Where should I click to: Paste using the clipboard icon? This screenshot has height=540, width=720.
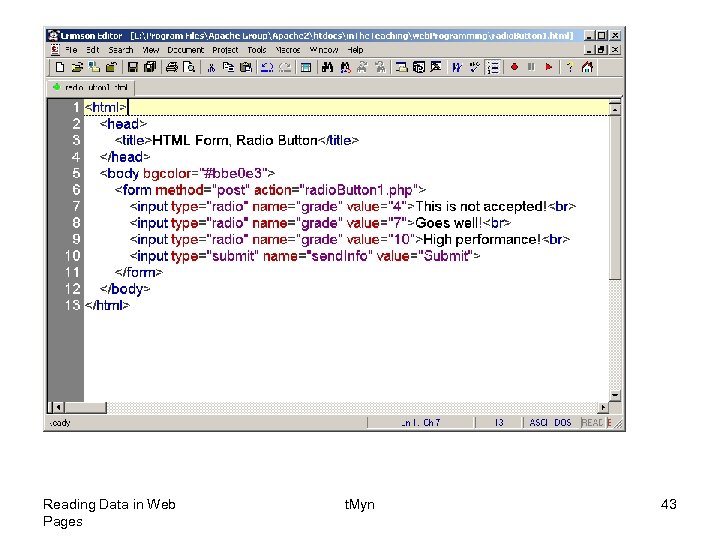(246, 67)
